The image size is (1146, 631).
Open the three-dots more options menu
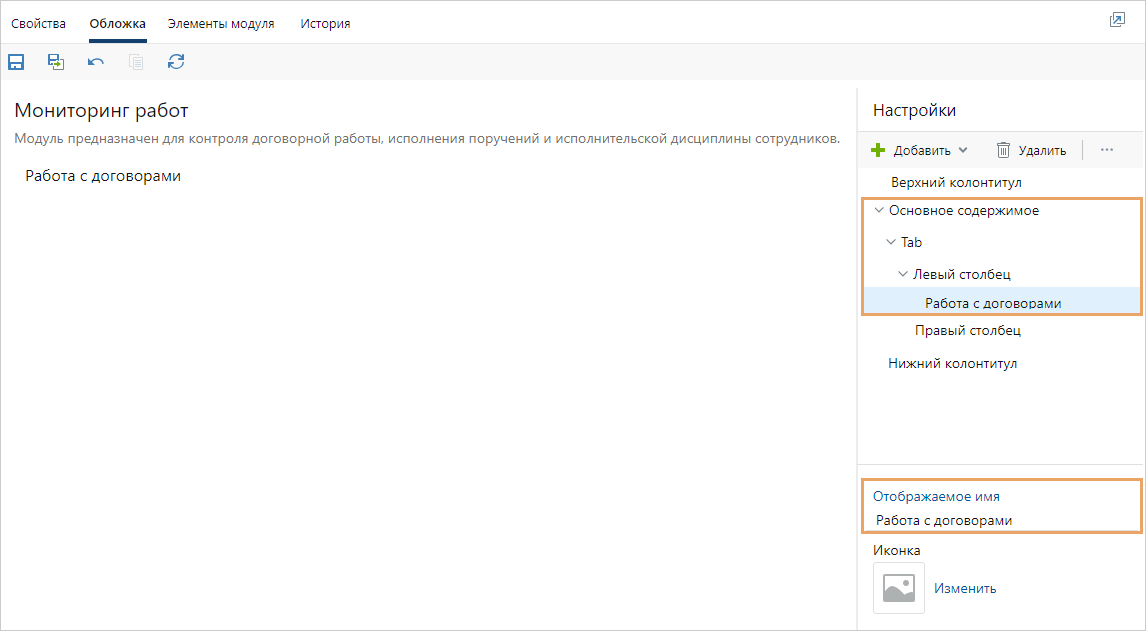pos(1106,150)
